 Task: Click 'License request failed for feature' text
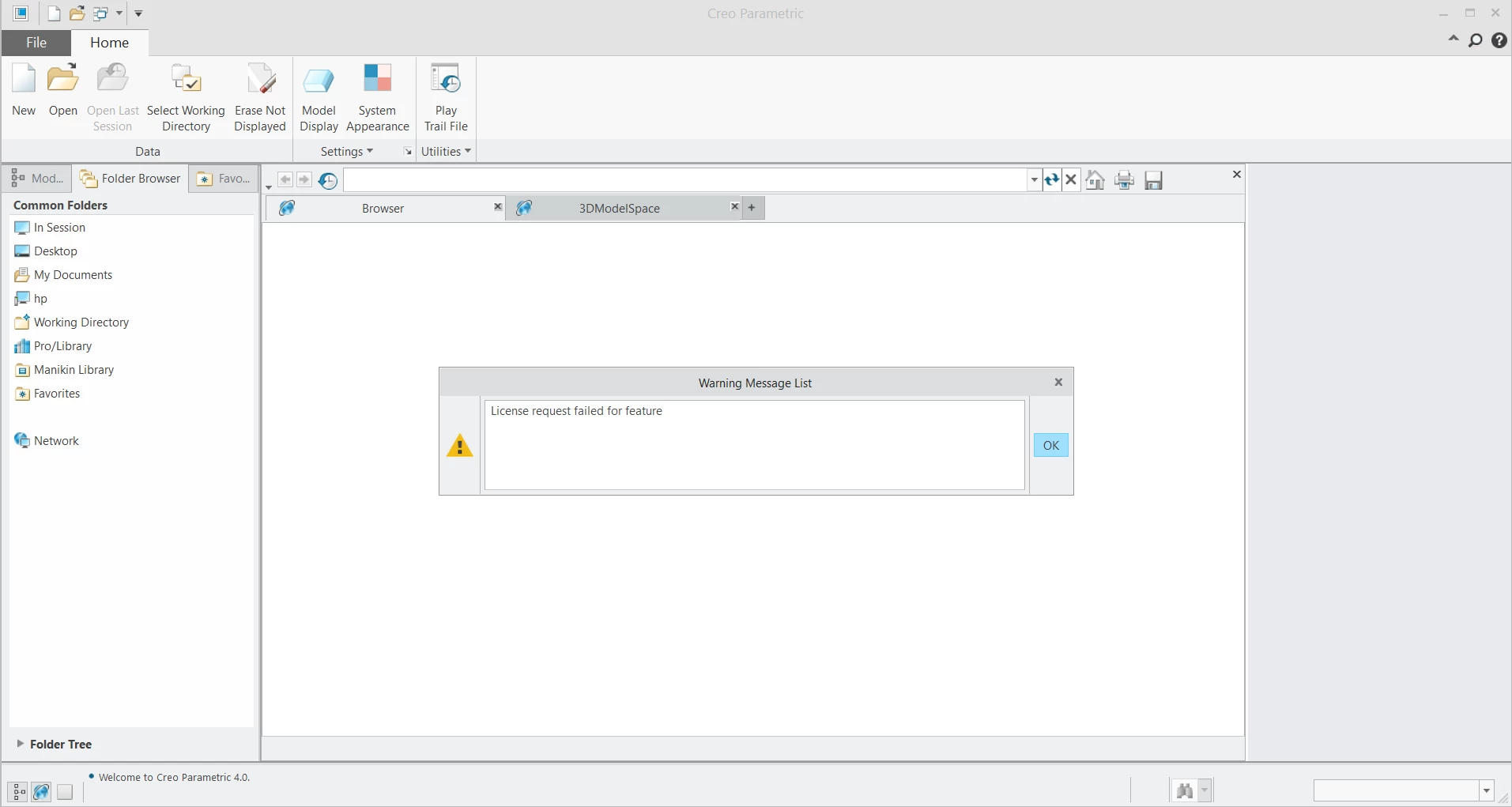(576, 411)
